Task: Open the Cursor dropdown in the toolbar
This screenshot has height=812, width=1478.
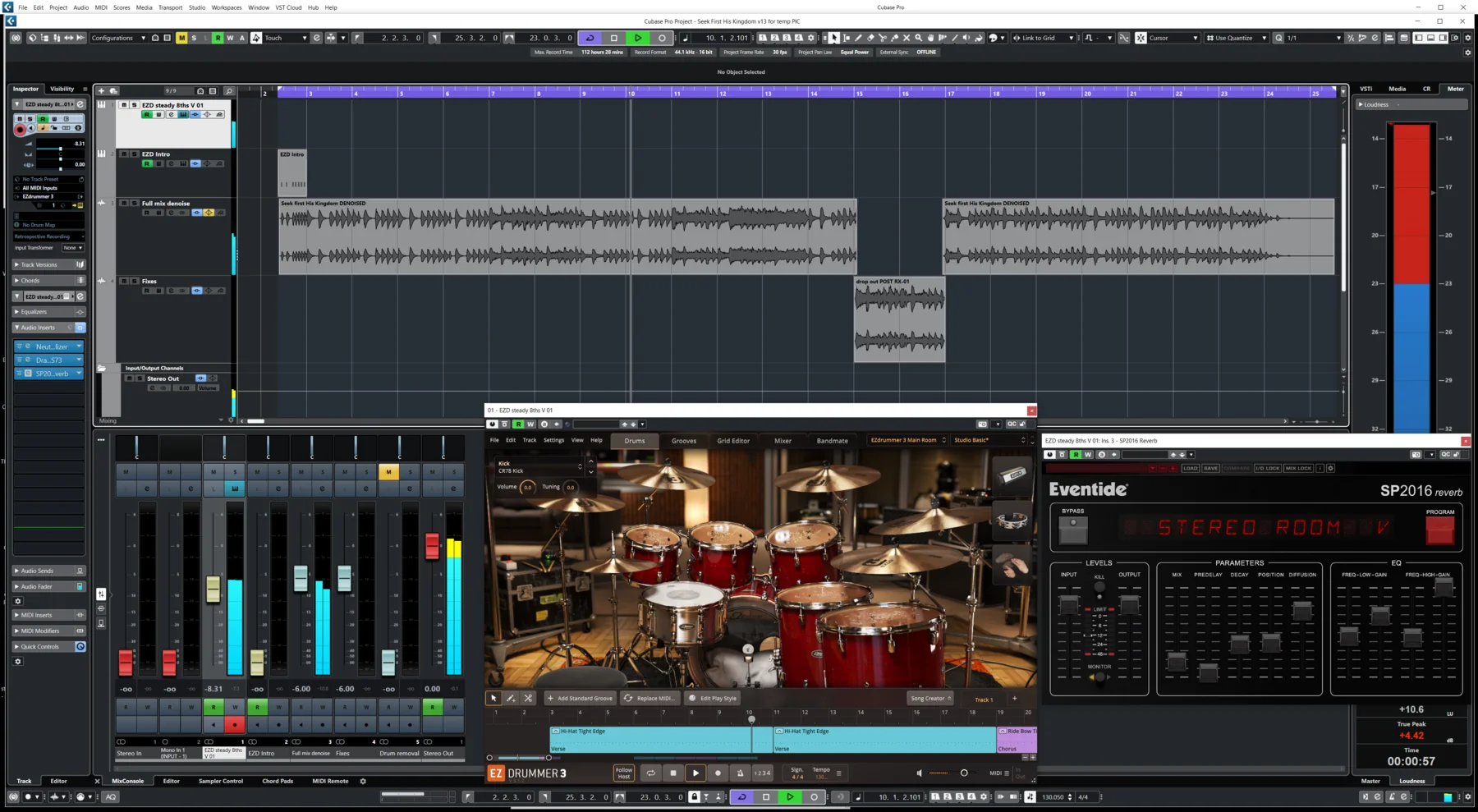Action: 1173,38
